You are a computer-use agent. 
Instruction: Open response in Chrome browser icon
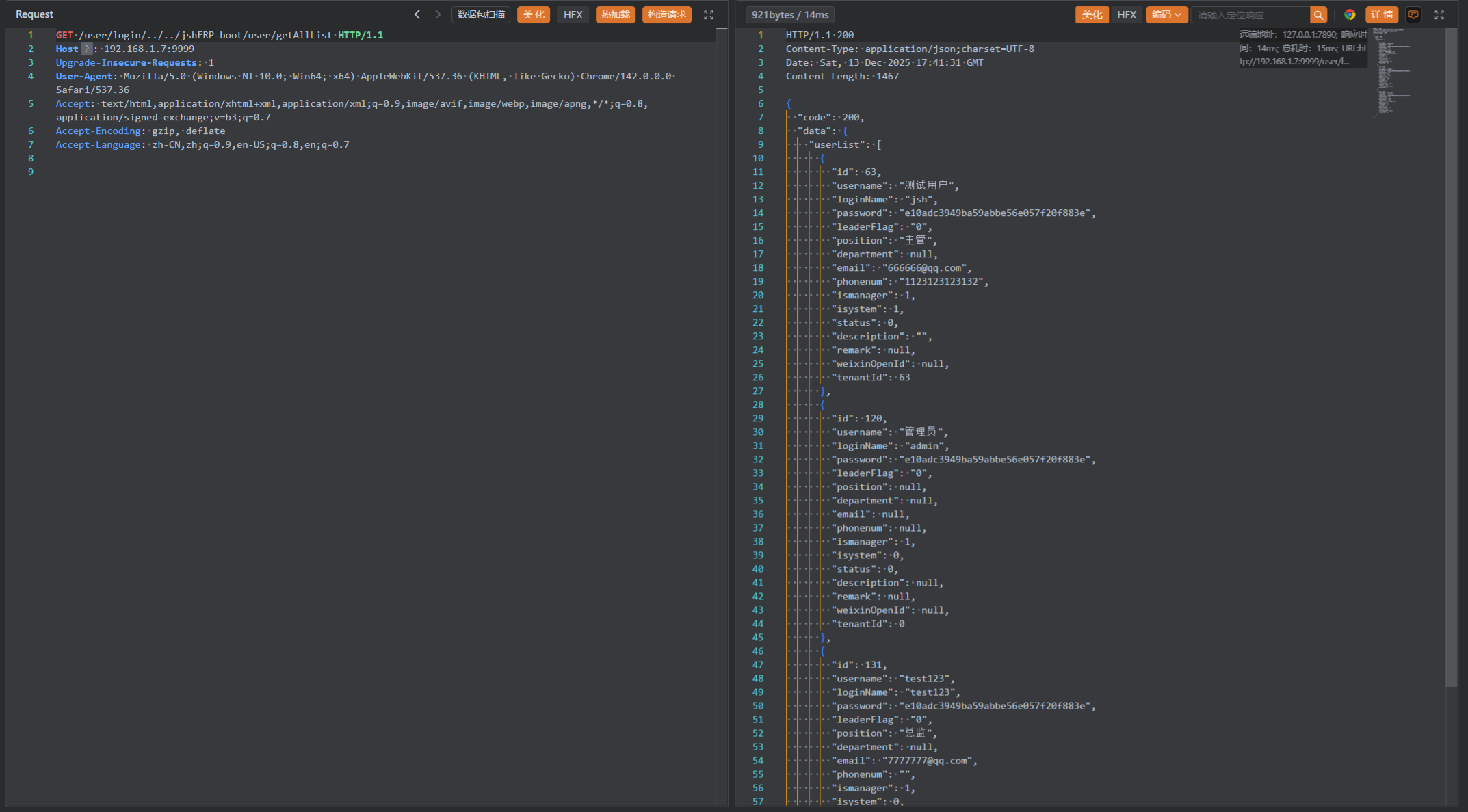pos(1350,14)
